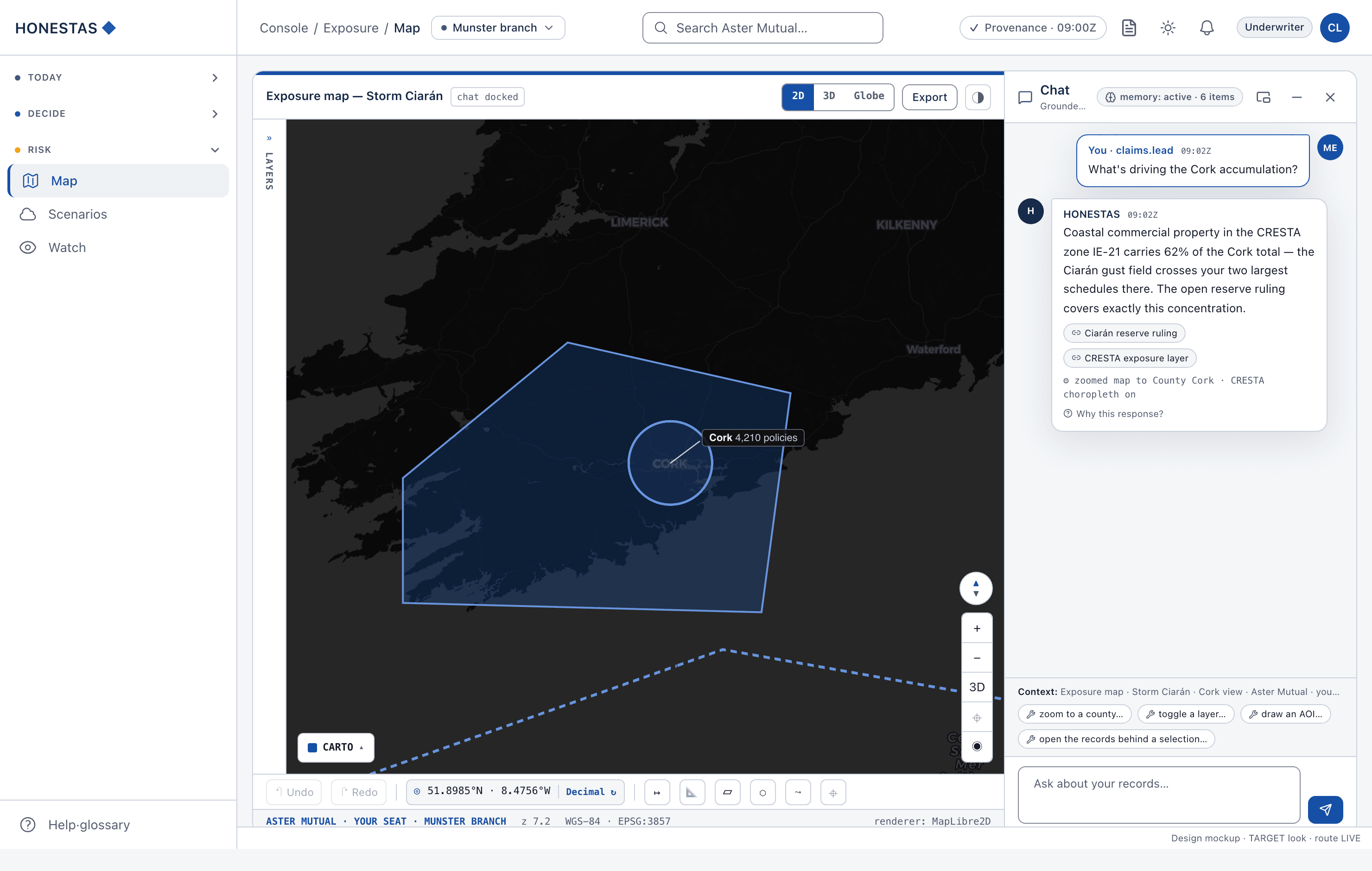Click the Map breadcrumb
This screenshot has height=871, width=1372.
[407, 28]
